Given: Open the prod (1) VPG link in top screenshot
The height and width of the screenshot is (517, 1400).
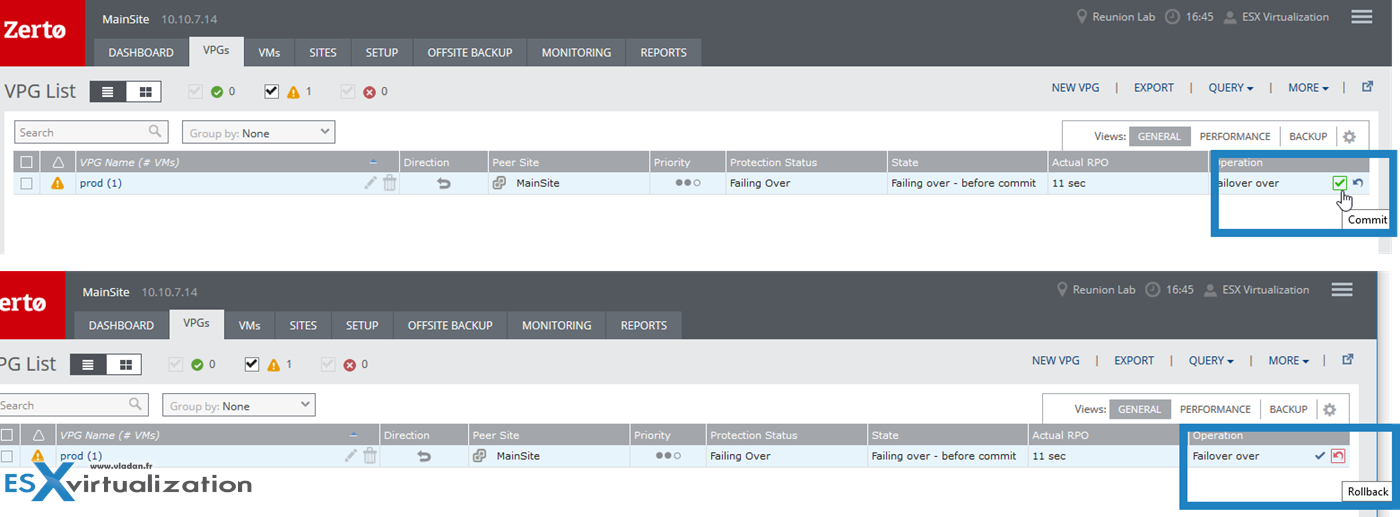Looking at the screenshot, I should [100, 183].
